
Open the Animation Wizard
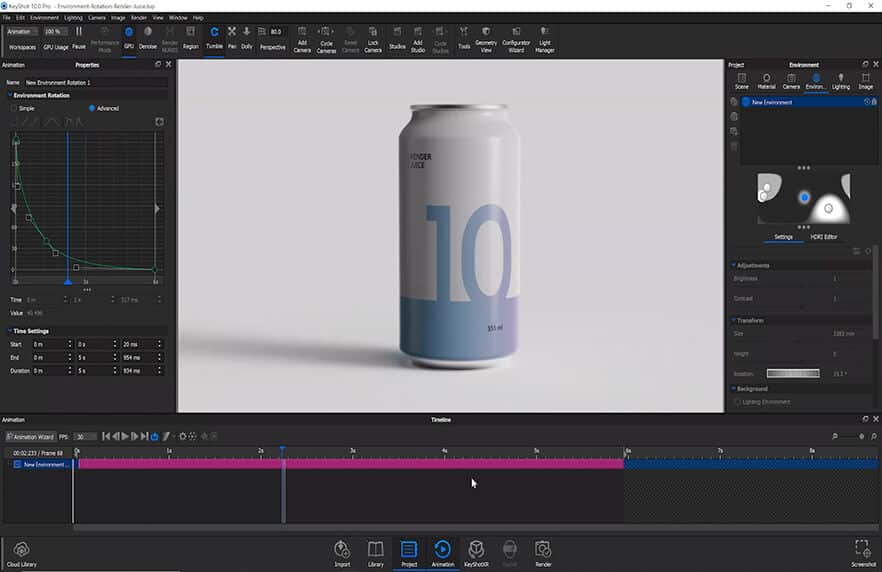pyautogui.click(x=31, y=436)
